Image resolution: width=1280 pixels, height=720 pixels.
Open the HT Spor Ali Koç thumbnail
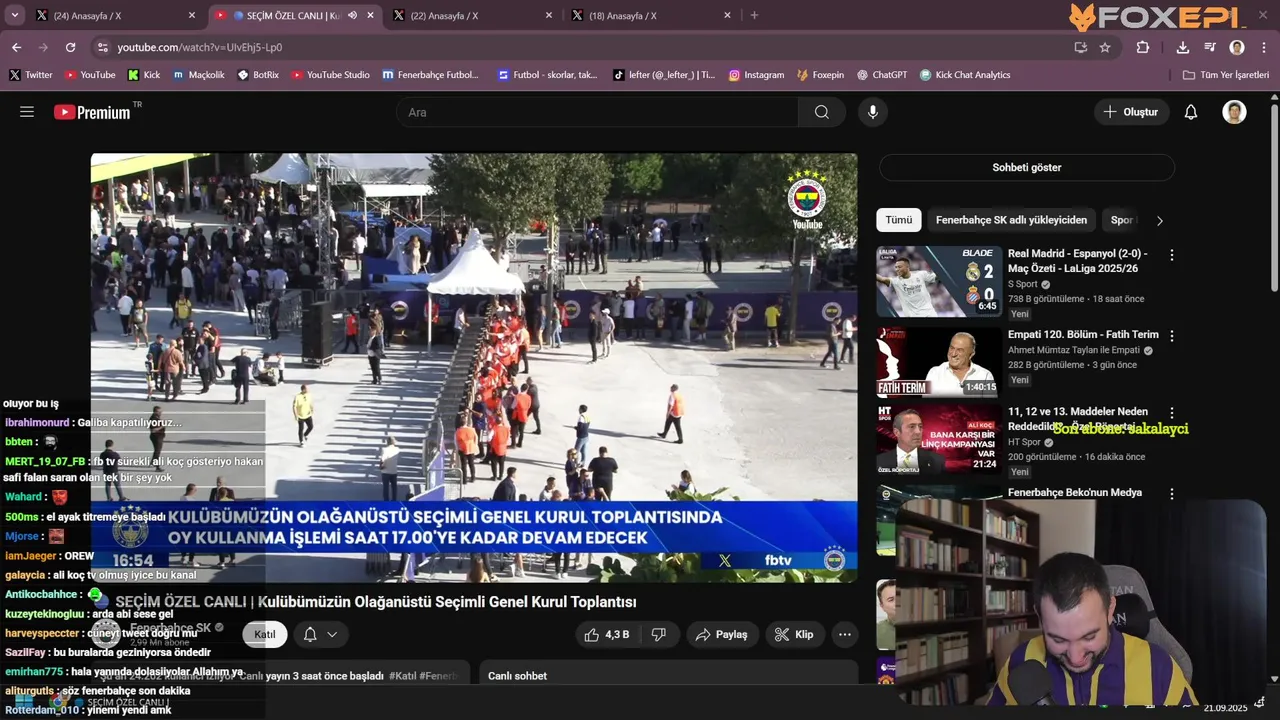(x=939, y=438)
